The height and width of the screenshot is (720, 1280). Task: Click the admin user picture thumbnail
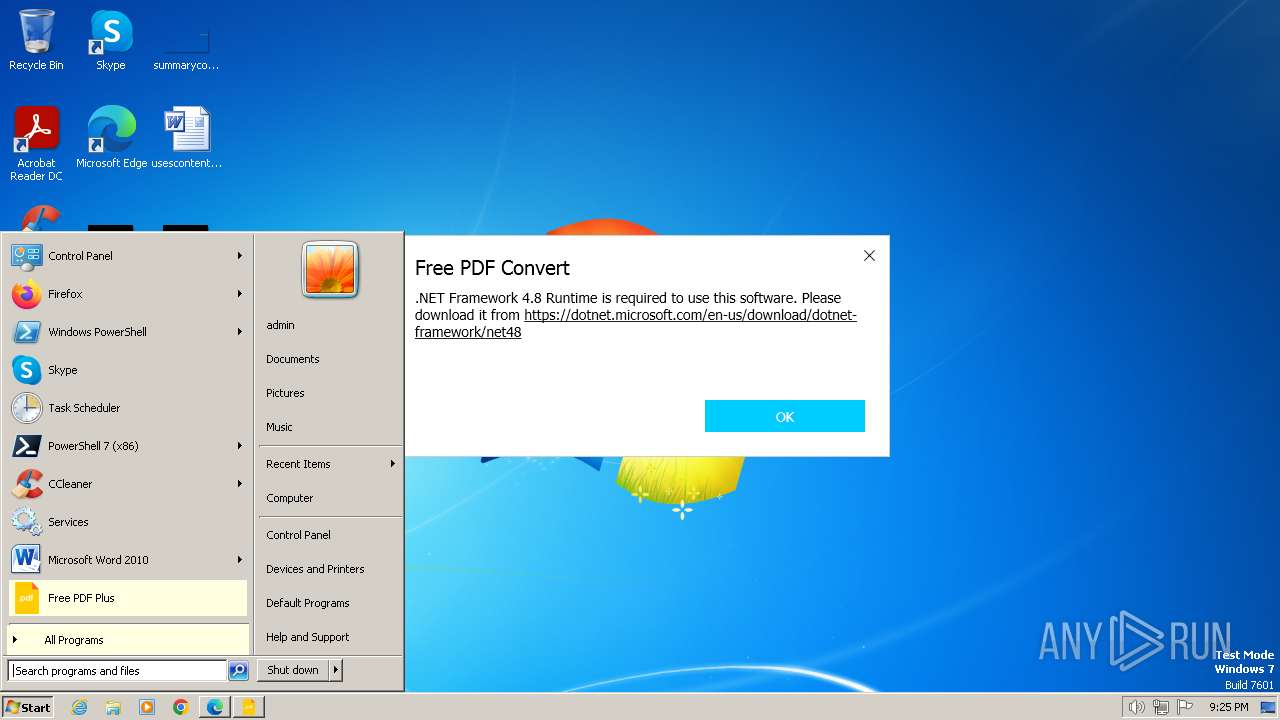tap(330, 270)
